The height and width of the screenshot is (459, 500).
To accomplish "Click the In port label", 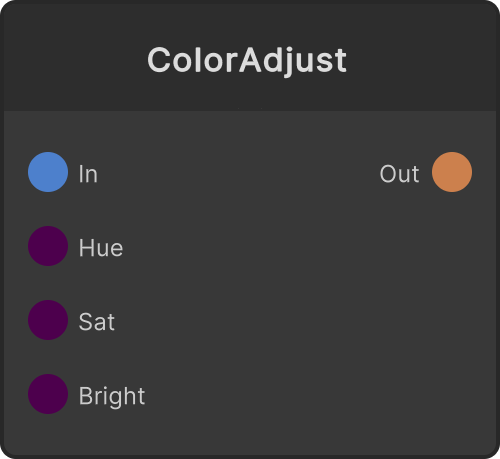I will click(x=88, y=174).
